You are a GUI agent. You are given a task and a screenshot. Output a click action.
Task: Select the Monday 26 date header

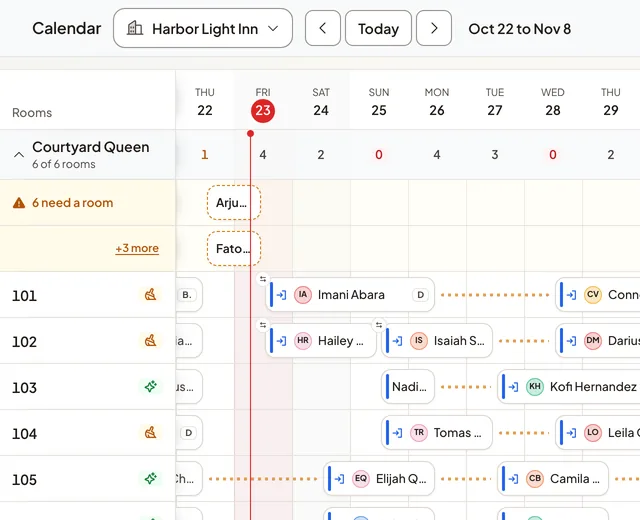437,102
